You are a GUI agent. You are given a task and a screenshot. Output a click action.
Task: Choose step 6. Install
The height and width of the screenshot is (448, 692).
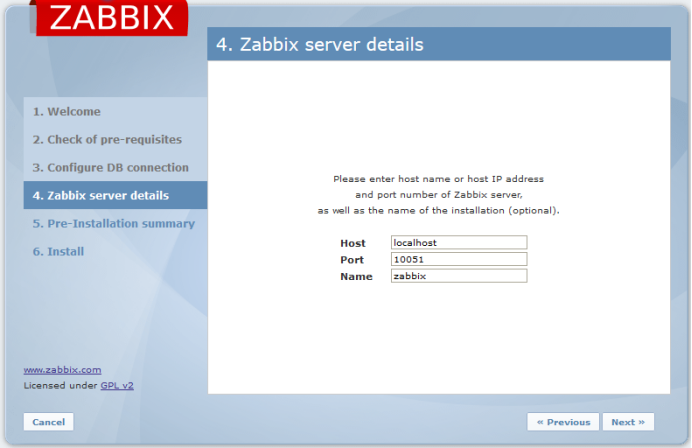(x=58, y=252)
